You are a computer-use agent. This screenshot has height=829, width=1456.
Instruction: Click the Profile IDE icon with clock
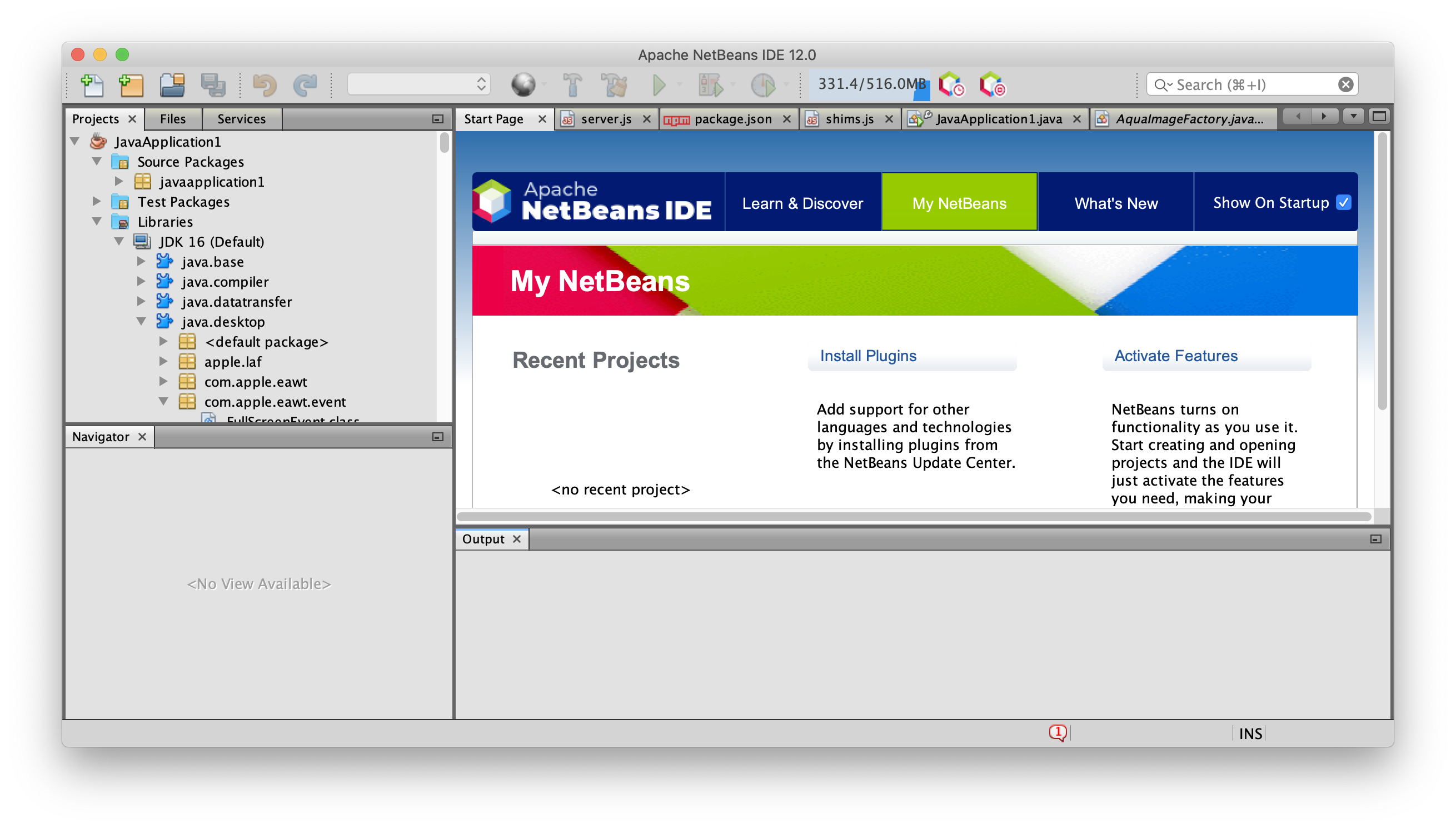pos(951,85)
